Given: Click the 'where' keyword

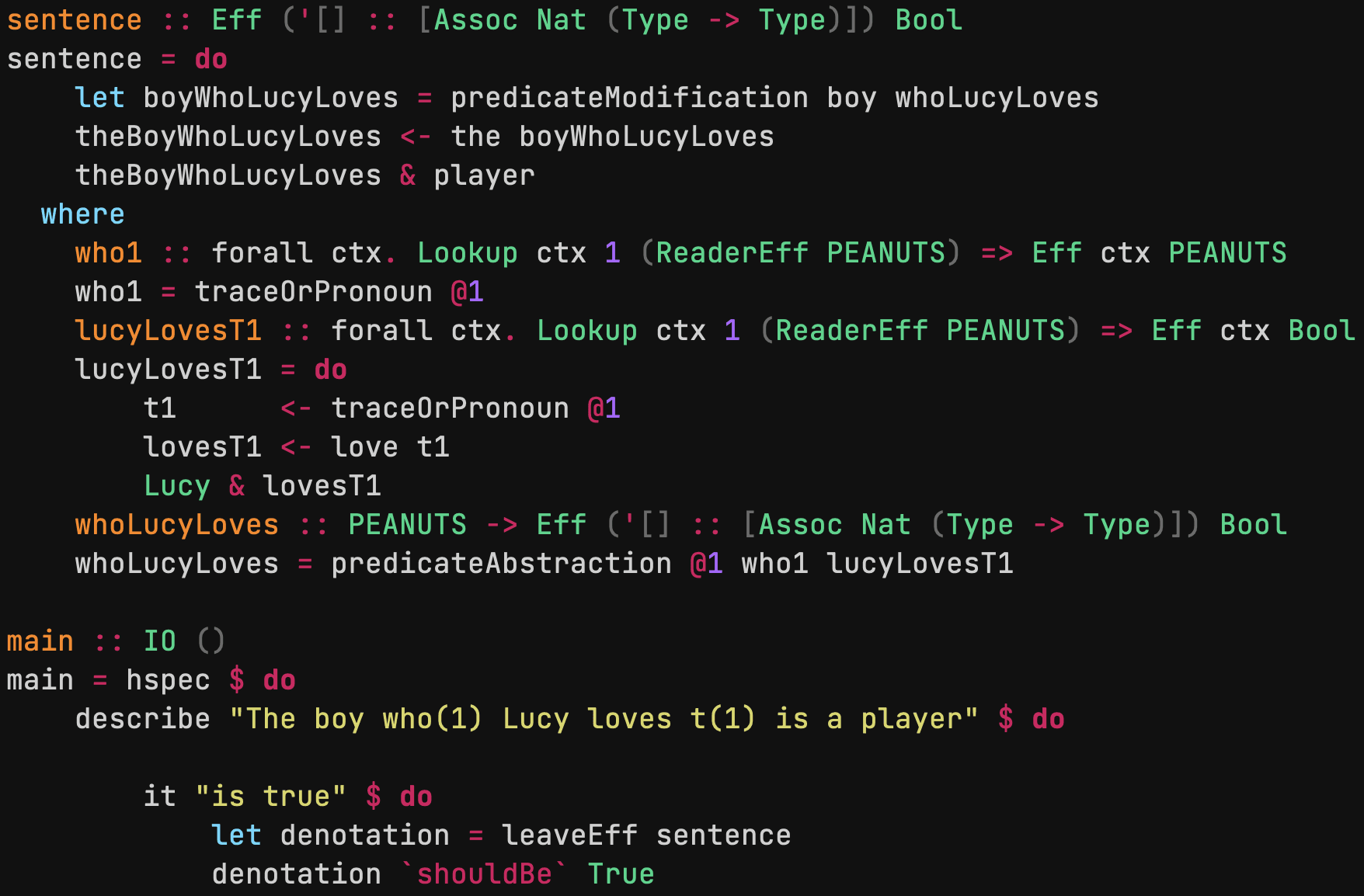Looking at the screenshot, I should tap(82, 214).
